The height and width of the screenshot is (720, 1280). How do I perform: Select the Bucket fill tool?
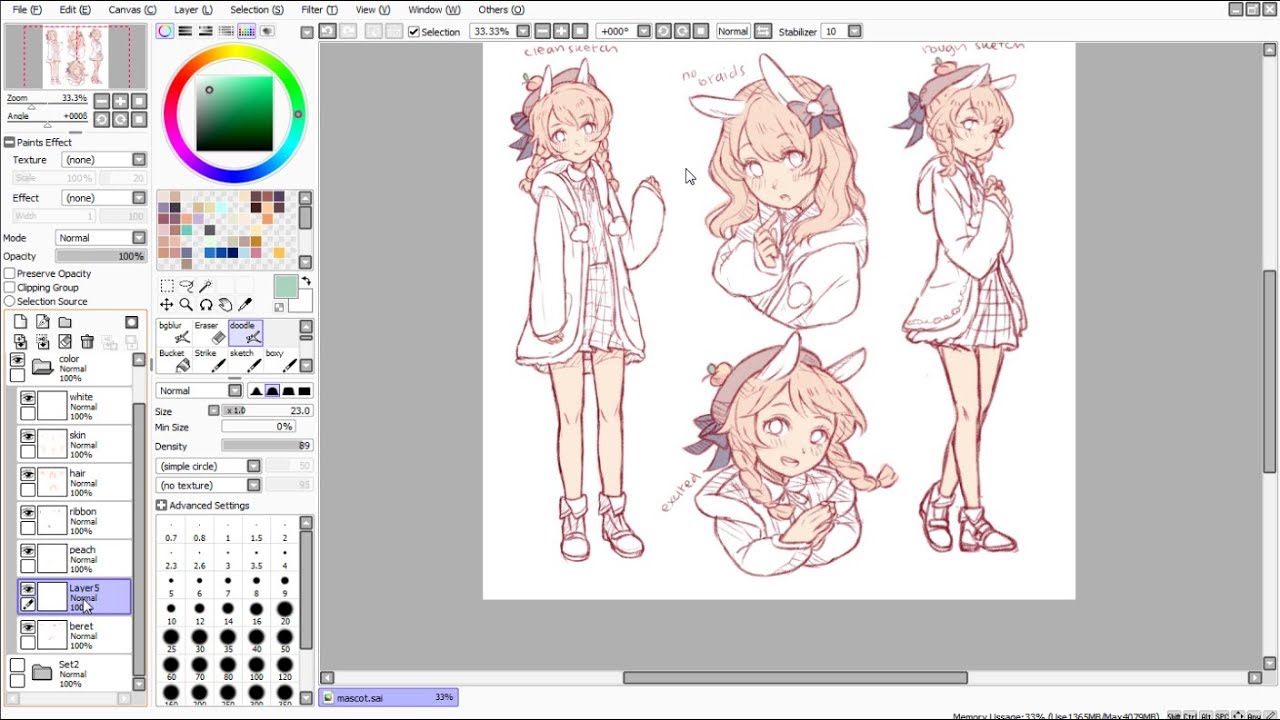(x=176, y=360)
